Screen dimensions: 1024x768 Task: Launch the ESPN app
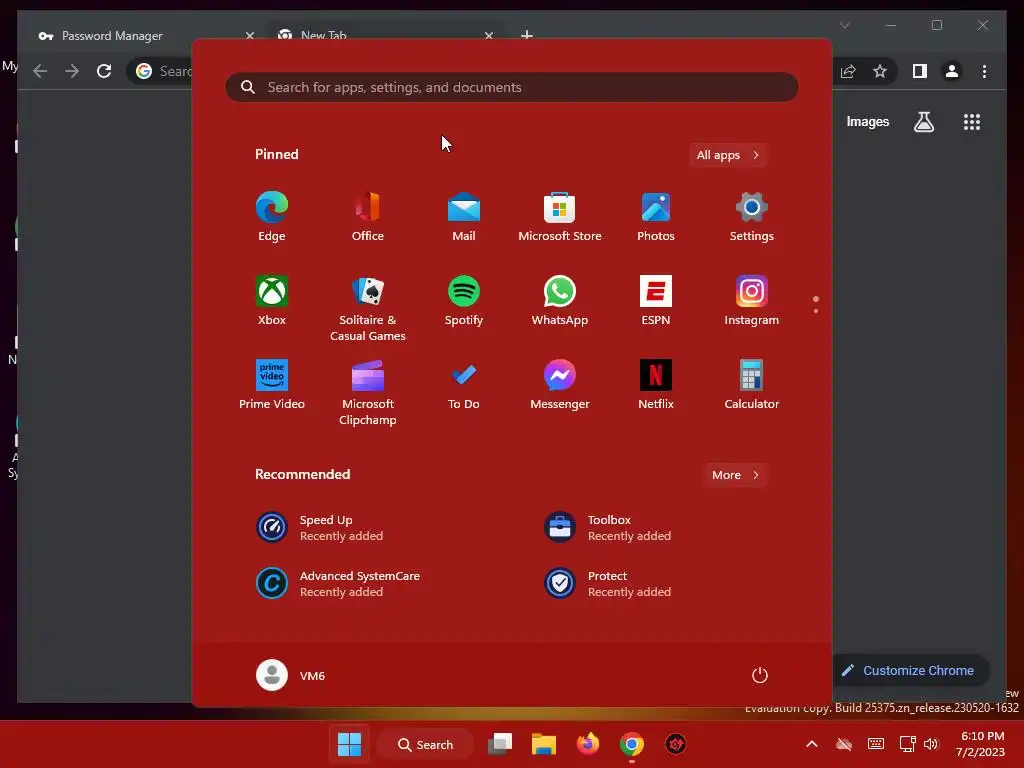pyautogui.click(x=656, y=300)
